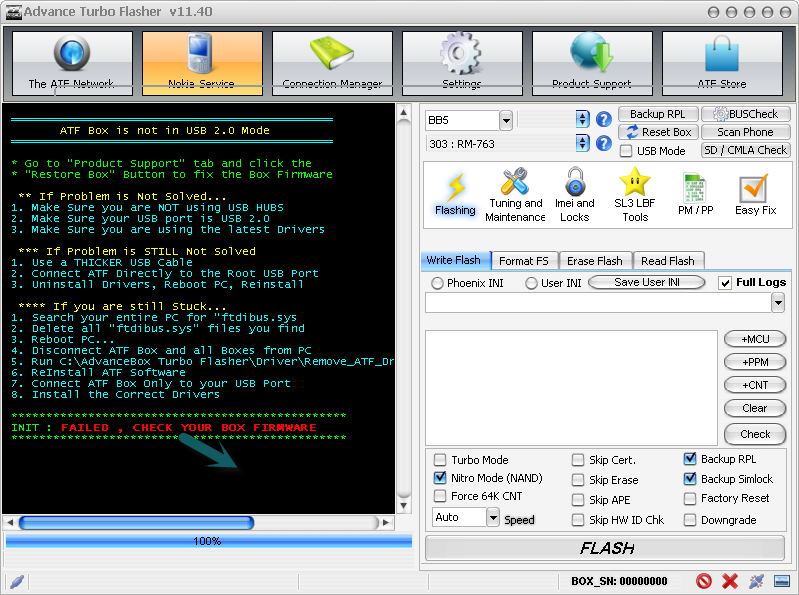Image resolution: width=799 pixels, height=595 pixels.
Task: Tick the Skip HW ID Chk checkbox
Action: [x=578, y=520]
